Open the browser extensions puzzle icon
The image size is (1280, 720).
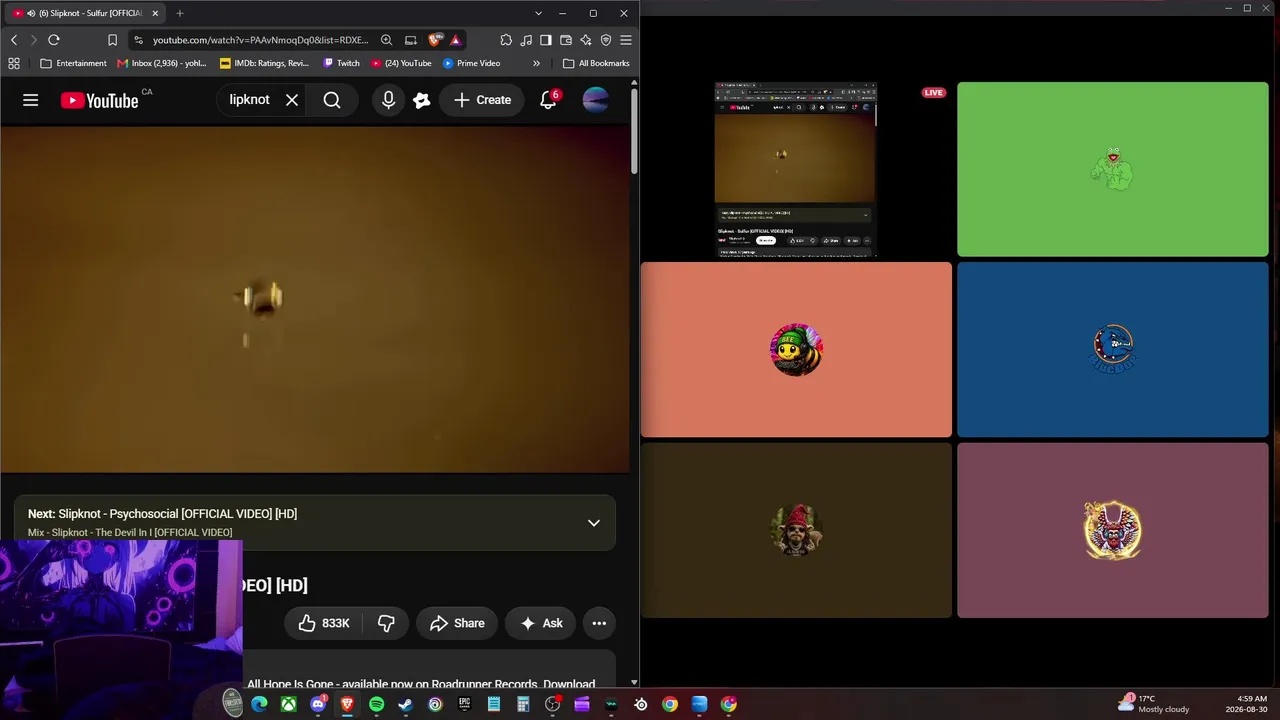tap(506, 40)
